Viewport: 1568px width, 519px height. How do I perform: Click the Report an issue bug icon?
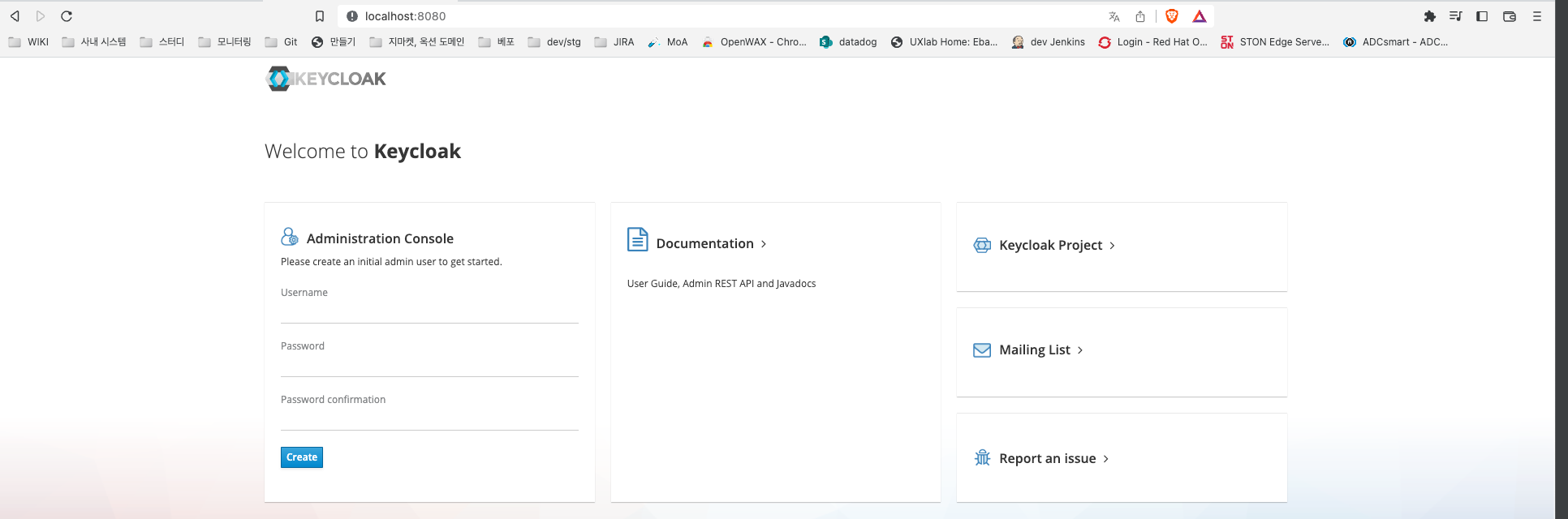coord(982,458)
